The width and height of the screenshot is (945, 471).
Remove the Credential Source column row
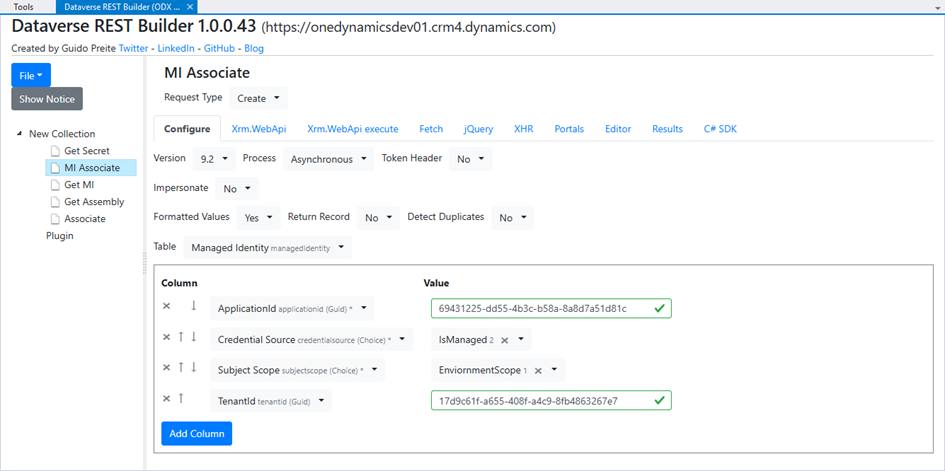pos(166,337)
